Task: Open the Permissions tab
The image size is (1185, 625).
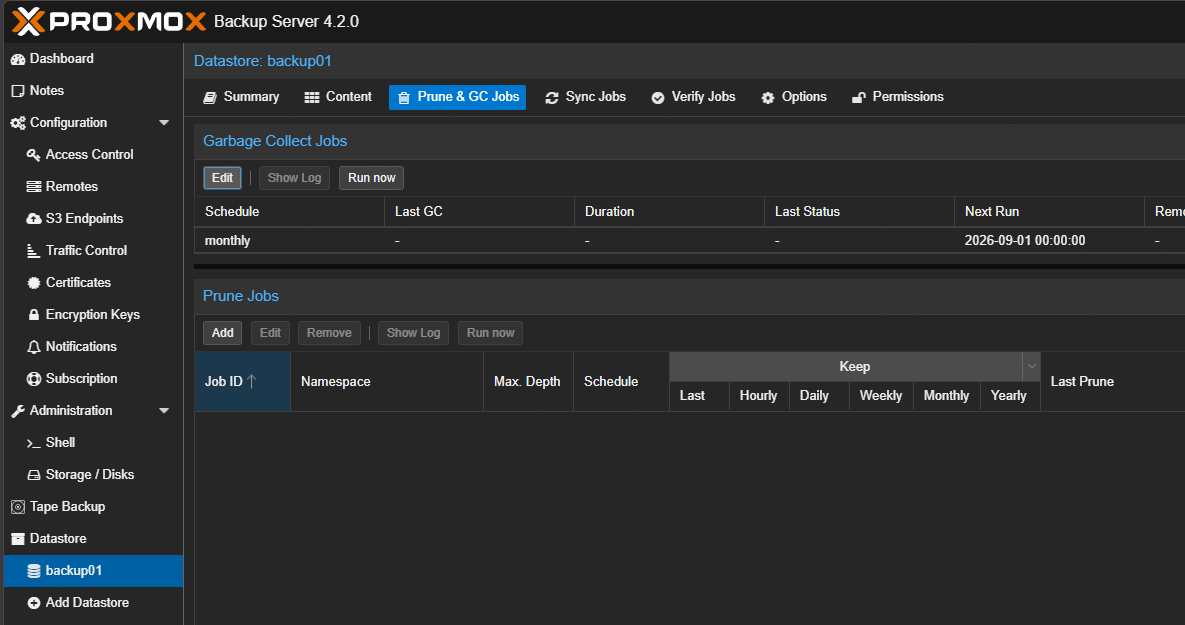Action: (898, 97)
